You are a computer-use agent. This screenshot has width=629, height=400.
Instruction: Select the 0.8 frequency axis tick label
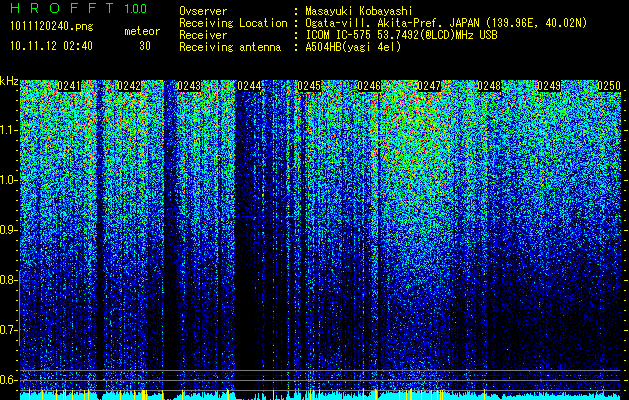[x=9, y=280]
